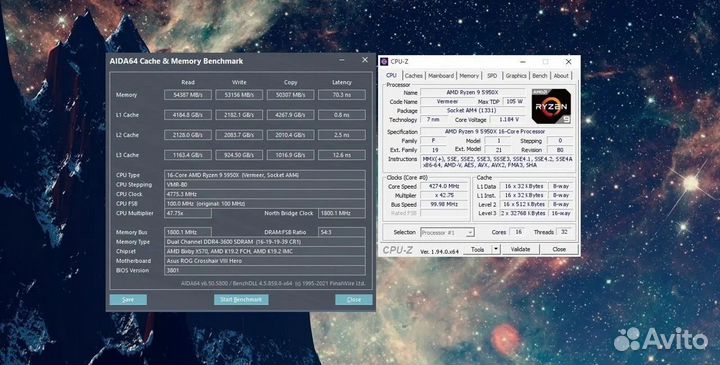Click the CPU FSB value 100.0 MHz

click(265, 203)
